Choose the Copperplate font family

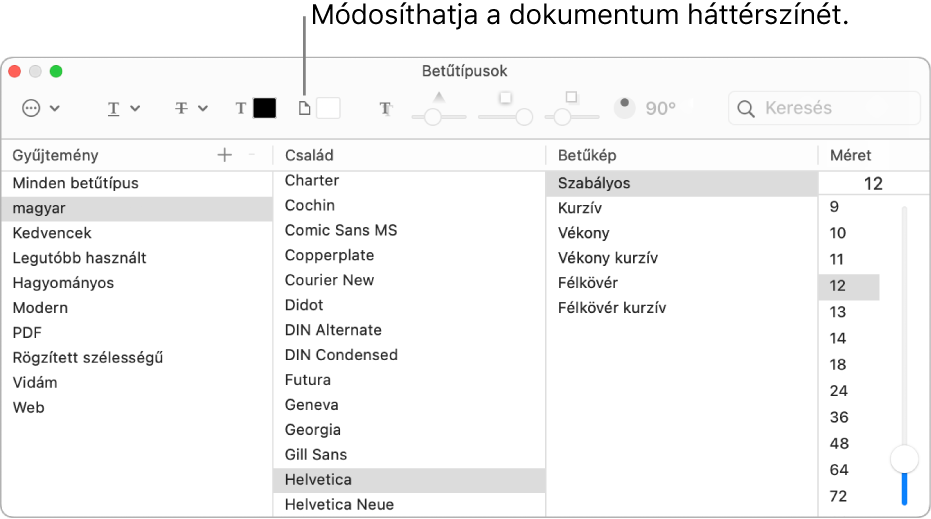pos(409,255)
